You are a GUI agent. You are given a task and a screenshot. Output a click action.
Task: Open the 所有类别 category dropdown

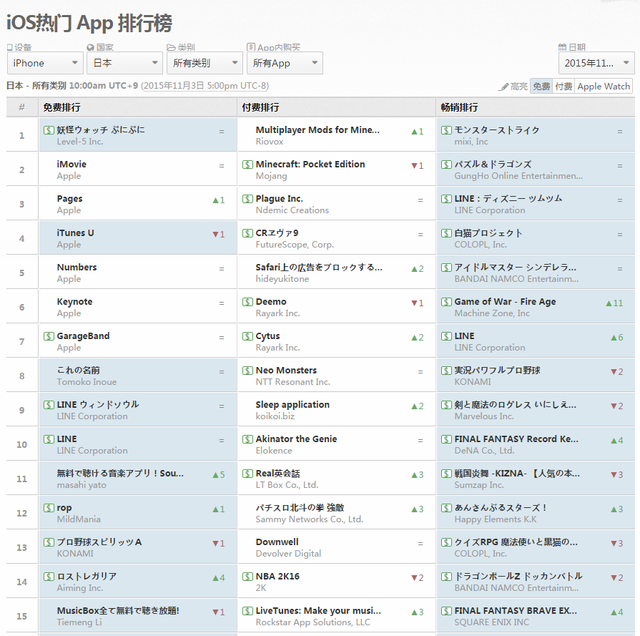pyautogui.click(x=204, y=63)
